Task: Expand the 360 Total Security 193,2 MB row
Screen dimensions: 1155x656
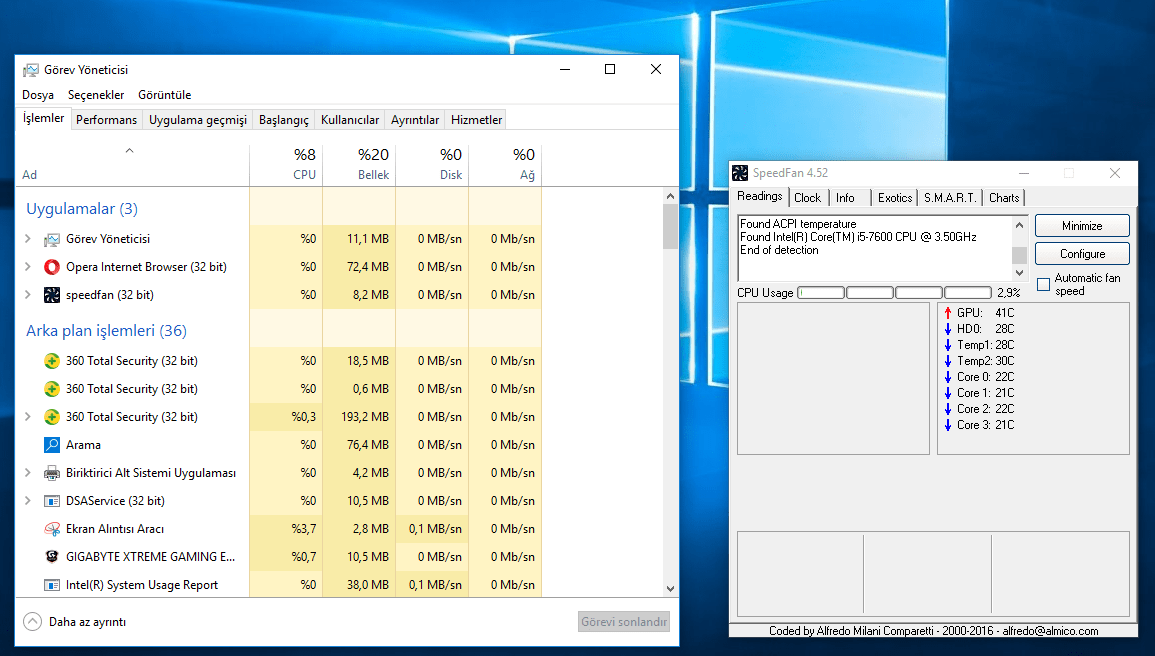Action: pyautogui.click(x=27, y=417)
